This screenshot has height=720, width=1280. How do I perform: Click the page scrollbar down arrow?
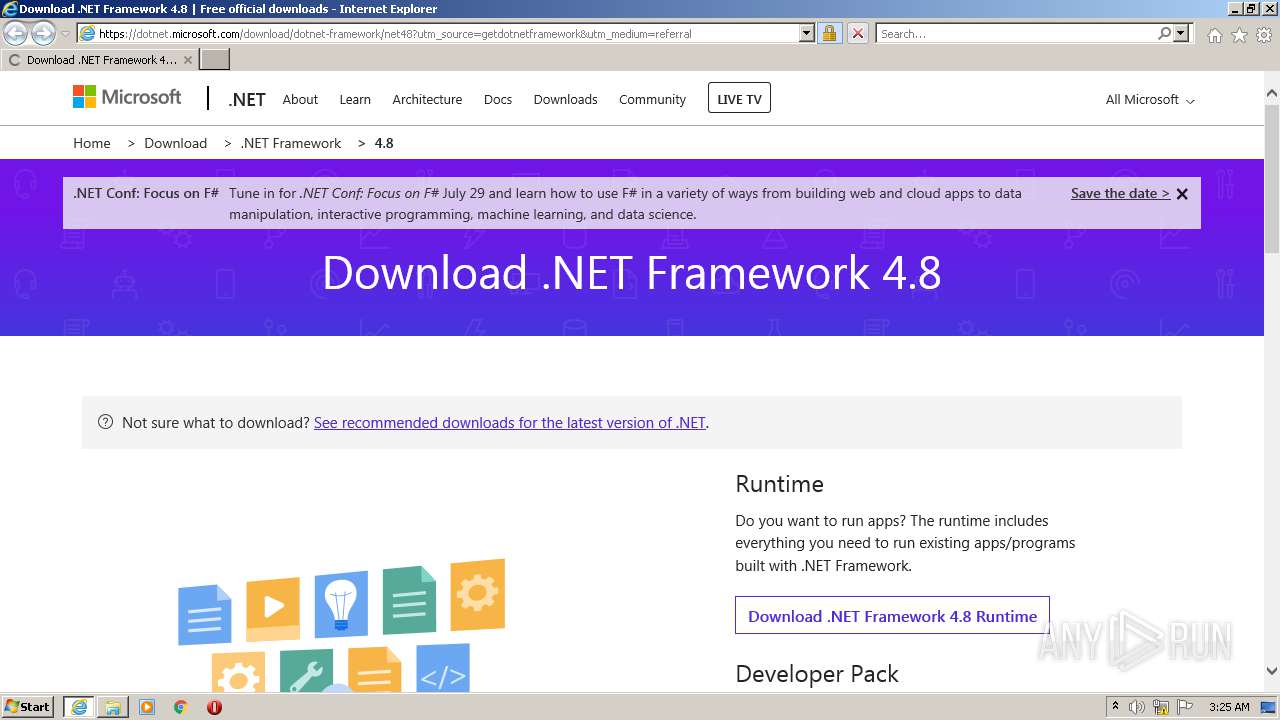(1272, 672)
